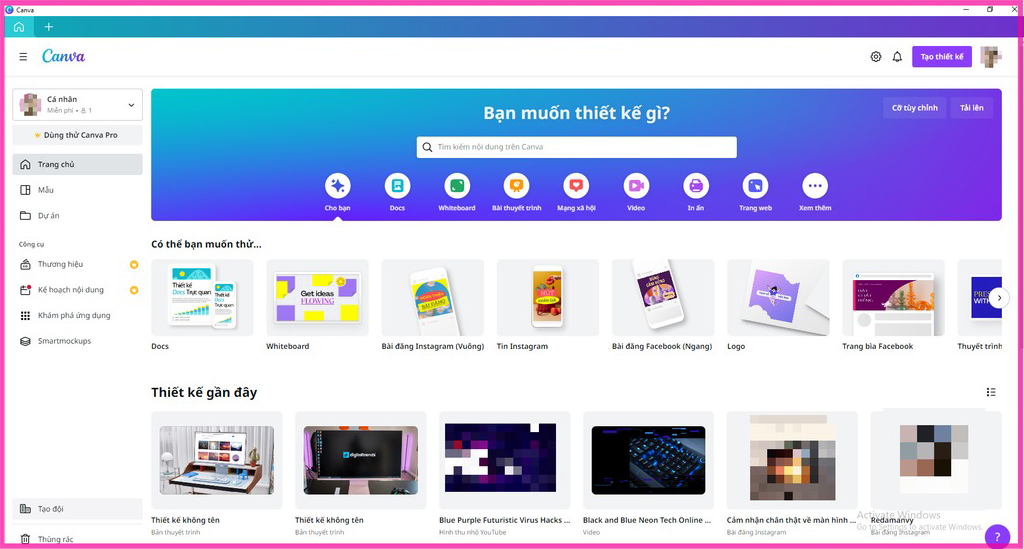Screen dimensions: 1024x549
Task: Open Mẫu templates in sidebar
Action: (x=78, y=190)
